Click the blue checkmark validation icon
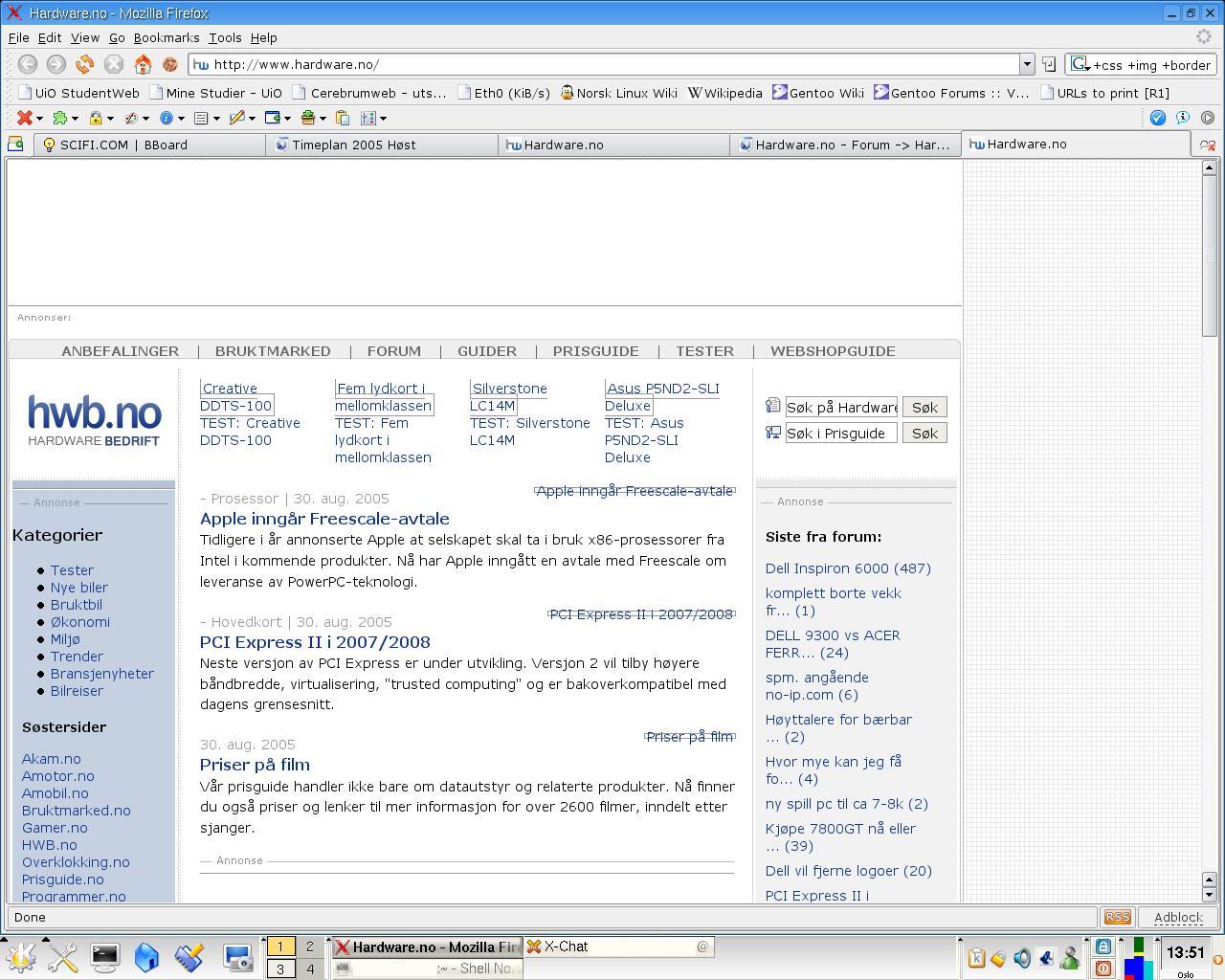This screenshot has width=1225, height=980. (1158, 118)
